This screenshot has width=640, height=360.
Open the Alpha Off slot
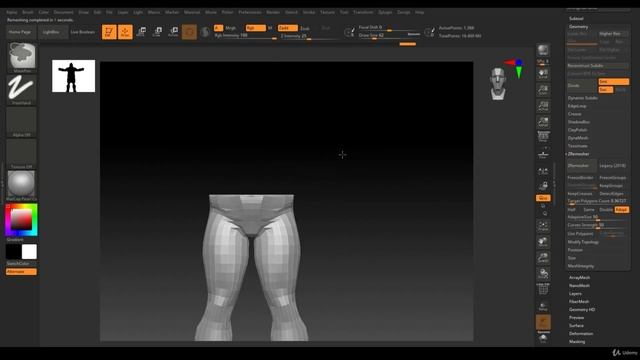coord(22,122)
